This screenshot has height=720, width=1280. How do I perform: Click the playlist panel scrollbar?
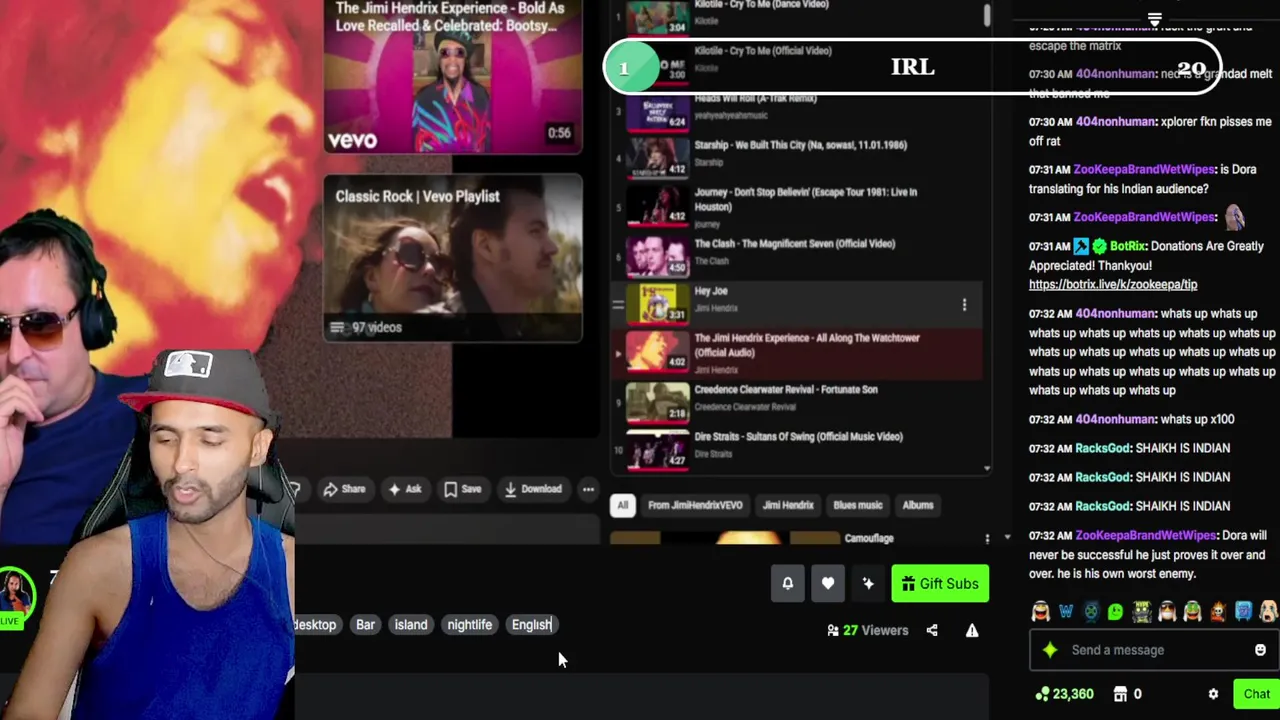[987, 16]
